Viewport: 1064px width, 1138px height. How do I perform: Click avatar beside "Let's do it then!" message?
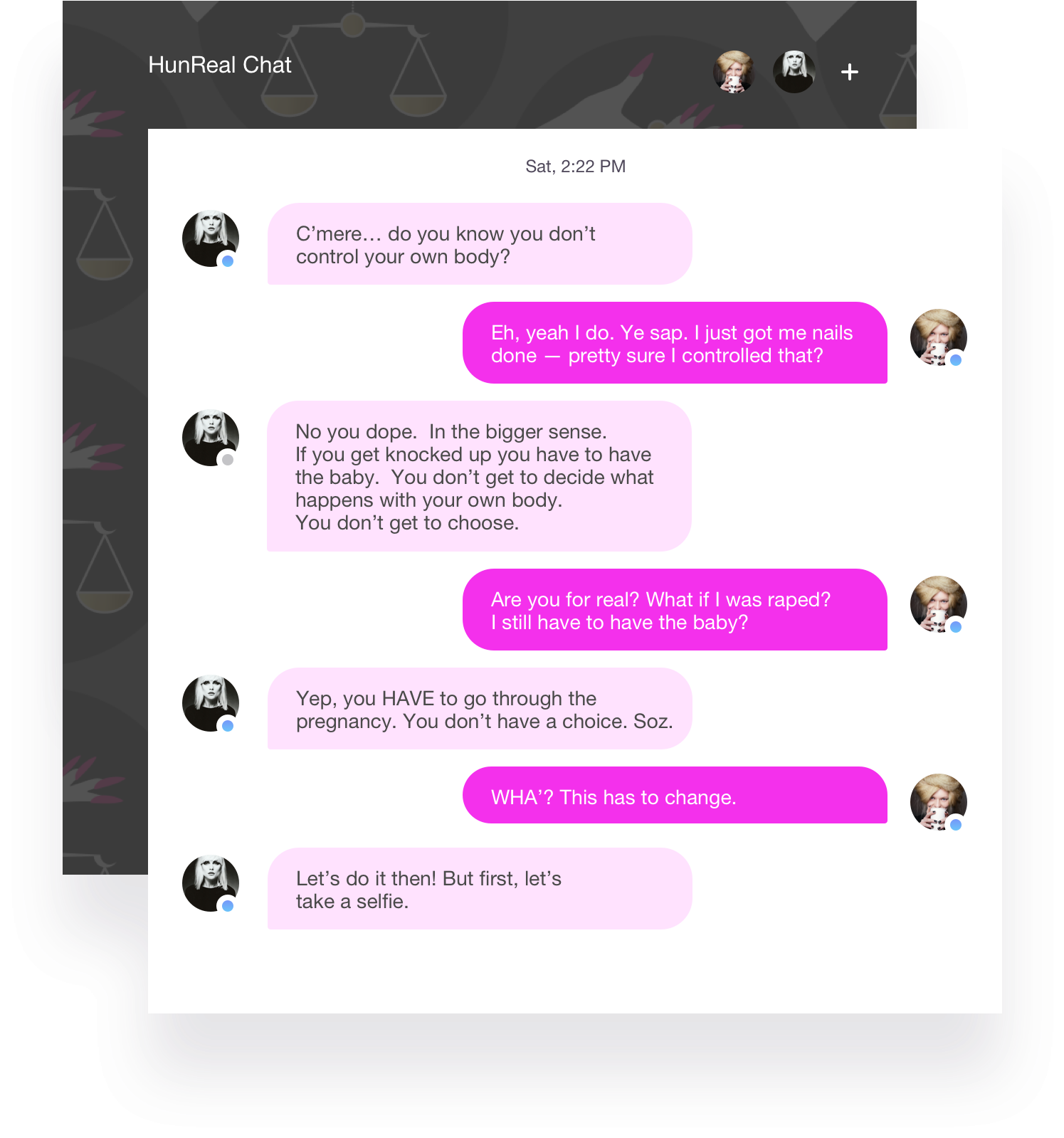211,883
